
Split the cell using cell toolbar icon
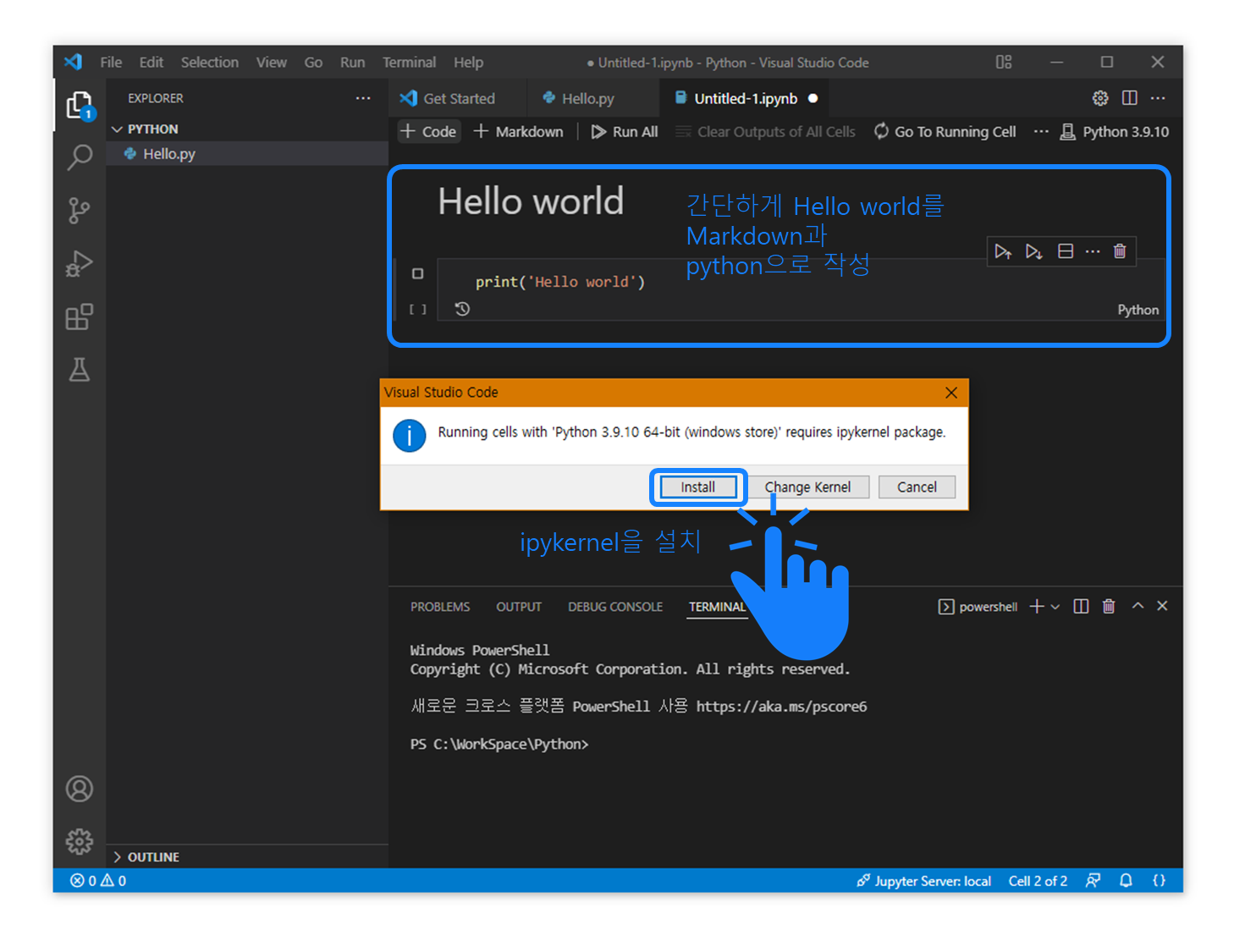coord(1066,251)
